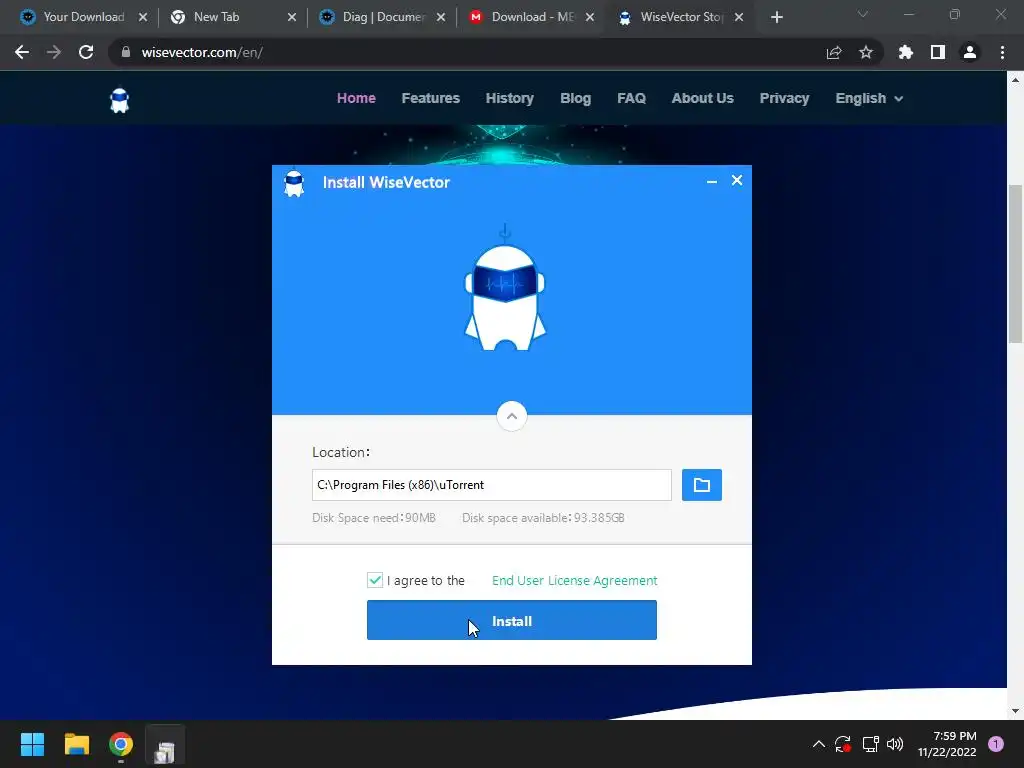Toggle the Chrome side panel icon
The height and width of the screenshot is (768, 1024).
tap(938, 52)
